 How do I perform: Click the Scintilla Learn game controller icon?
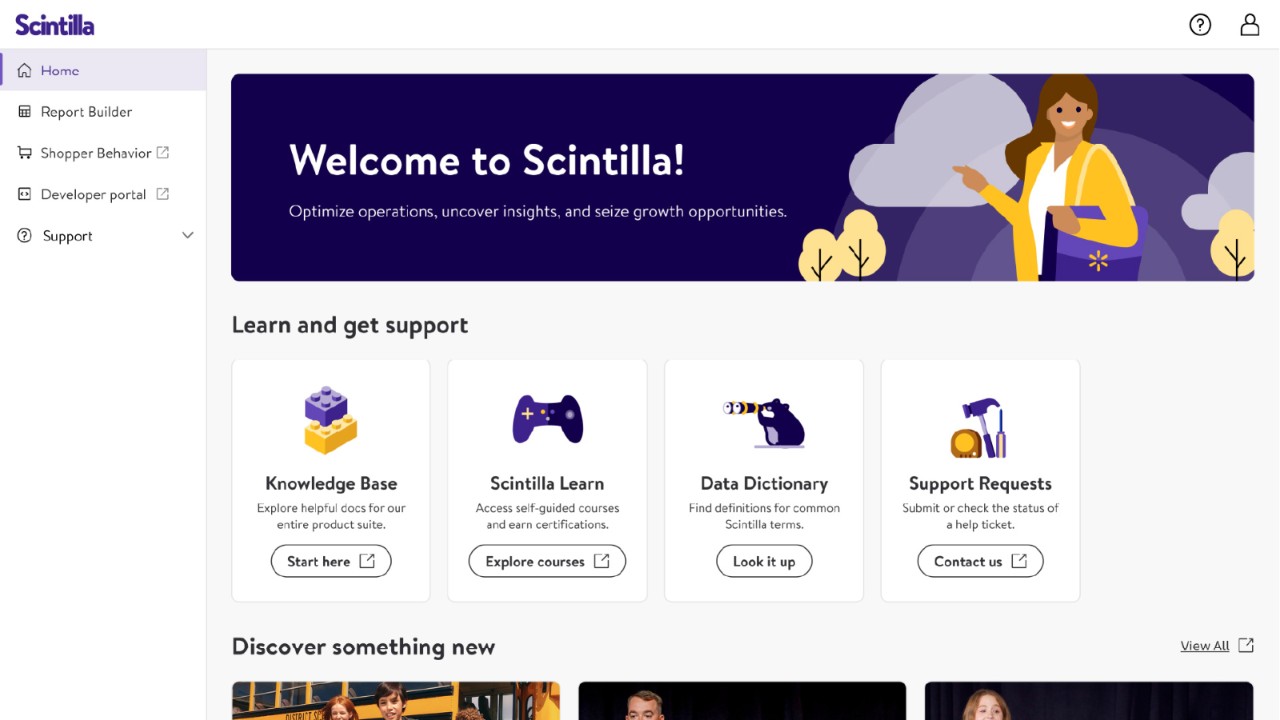point(547,418)
